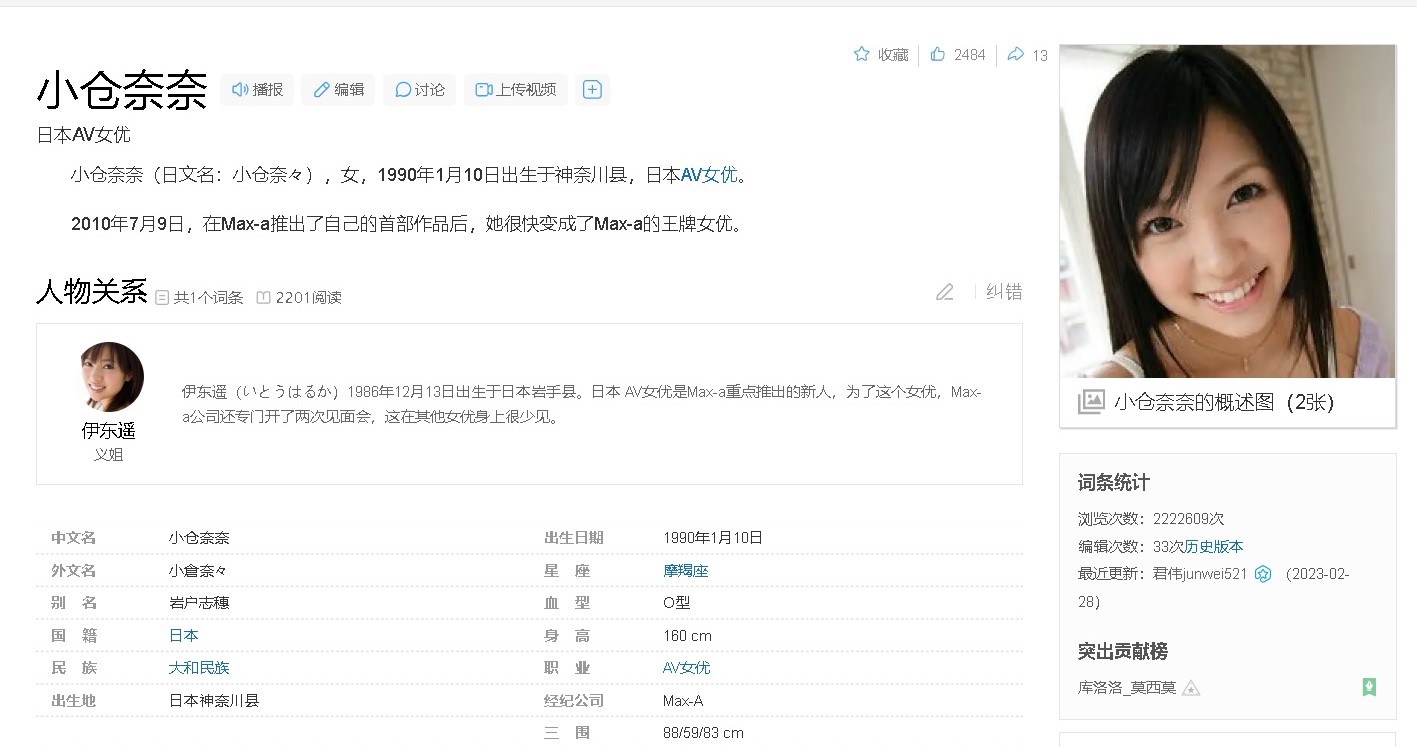
Task: Click the 纠错 error correction link
Action: pos(1004,292)
